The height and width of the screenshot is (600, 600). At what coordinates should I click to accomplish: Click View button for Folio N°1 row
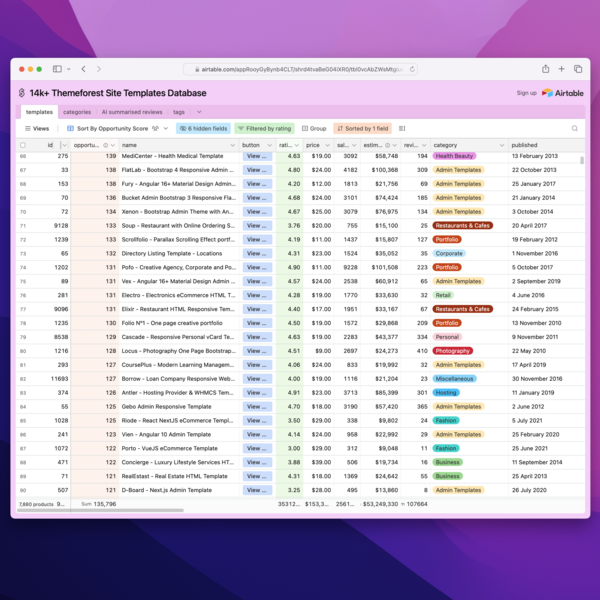pyautogui.click(x=257, y=323)
